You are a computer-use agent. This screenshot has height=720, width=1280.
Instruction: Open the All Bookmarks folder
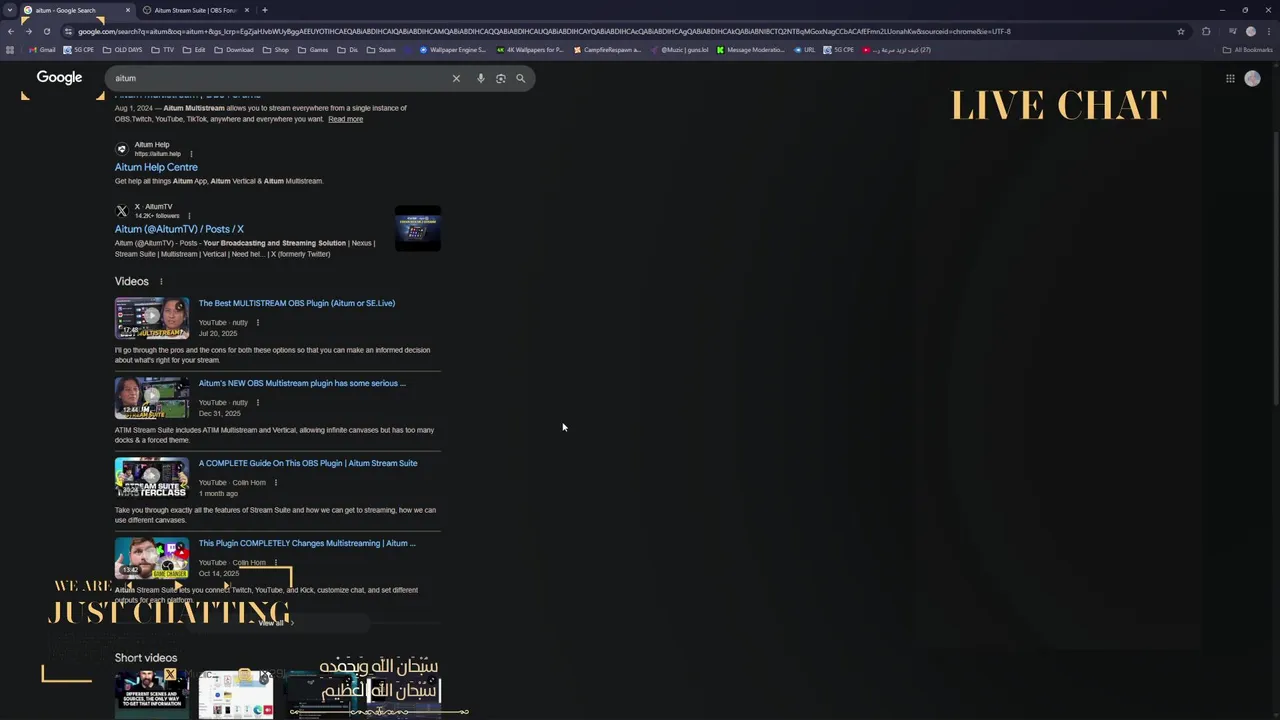[x=1247, y=50]
